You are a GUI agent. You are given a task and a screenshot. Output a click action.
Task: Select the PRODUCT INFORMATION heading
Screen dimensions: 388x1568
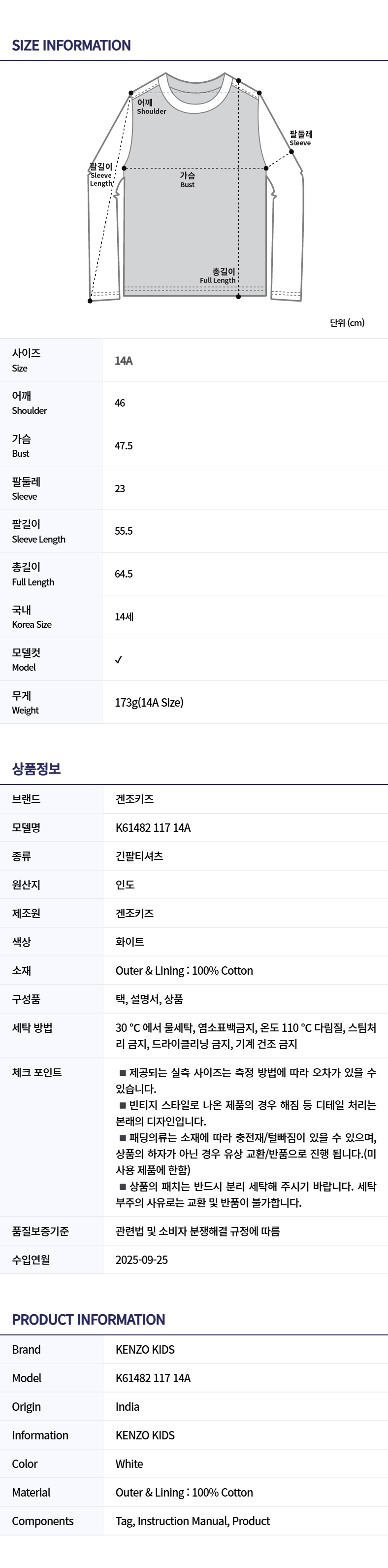coord(89,1320)
